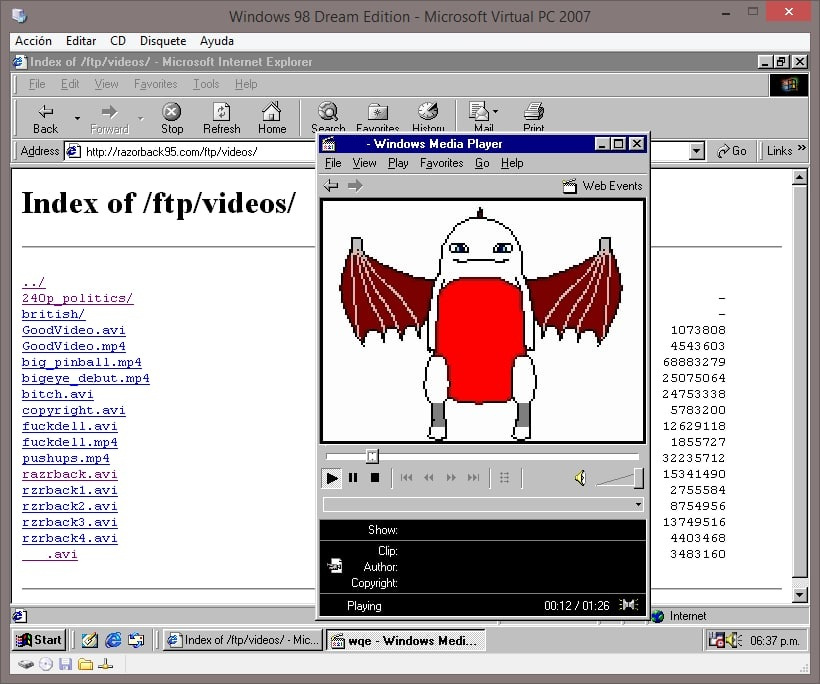Click scroll up arrow on page scrollbar
The width and height of the screenshot is (820, 684).
click(800, 178)
